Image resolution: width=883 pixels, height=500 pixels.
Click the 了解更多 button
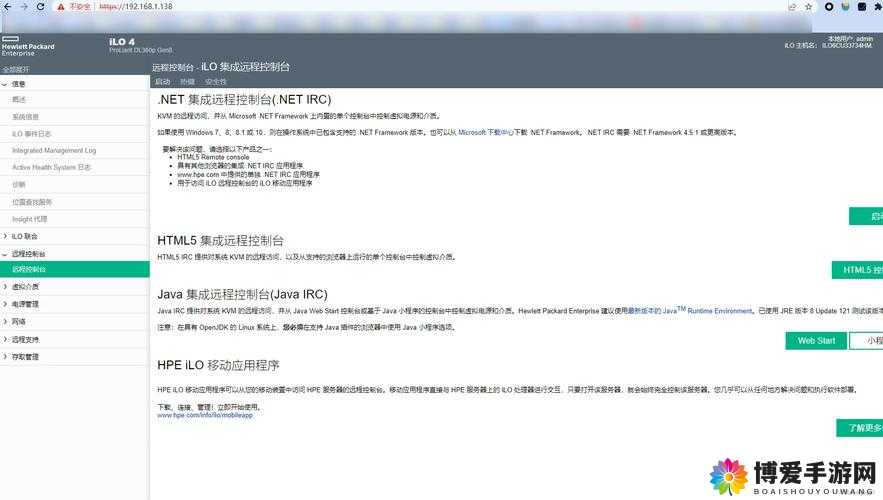859,428
